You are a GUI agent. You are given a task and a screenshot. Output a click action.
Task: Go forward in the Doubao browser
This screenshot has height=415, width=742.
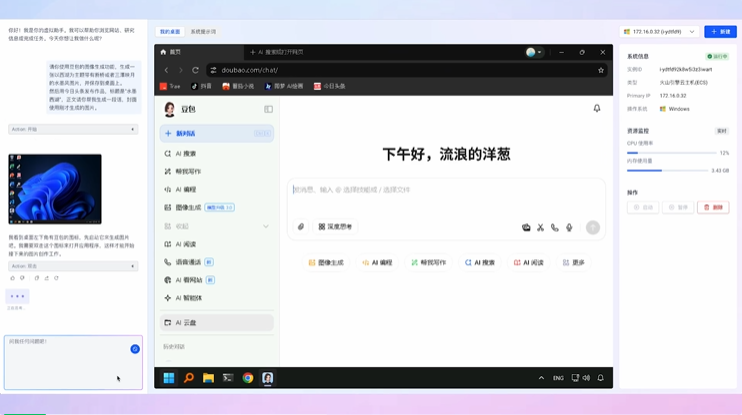pos(181,70)
